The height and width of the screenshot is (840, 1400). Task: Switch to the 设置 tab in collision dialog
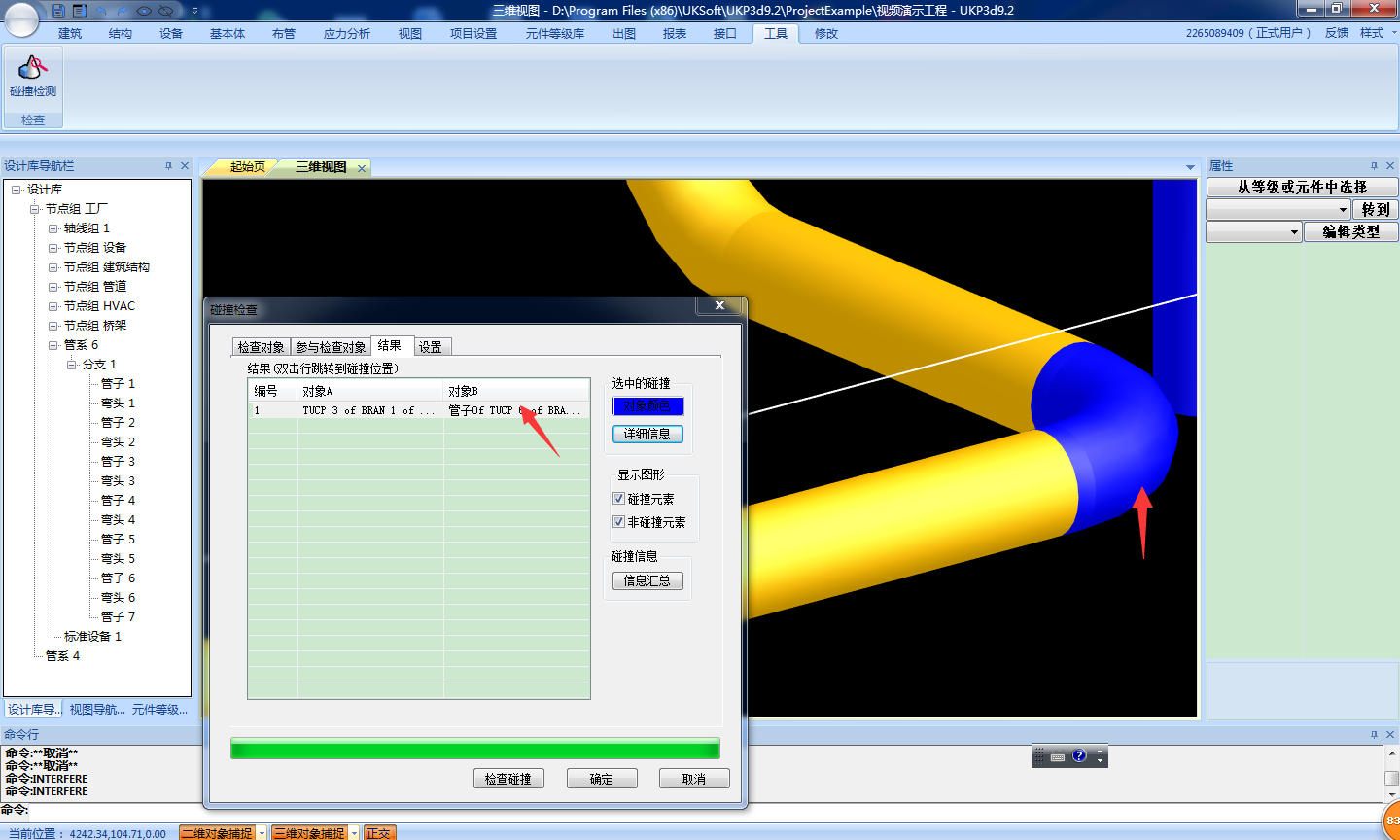click(431, 347)
